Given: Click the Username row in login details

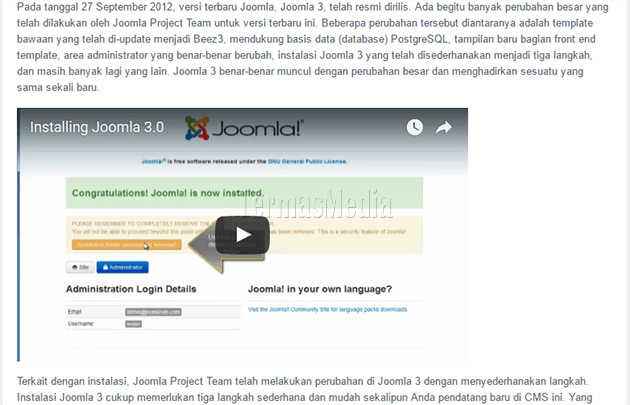Looking at the screenshot, I should coord(153,324).
